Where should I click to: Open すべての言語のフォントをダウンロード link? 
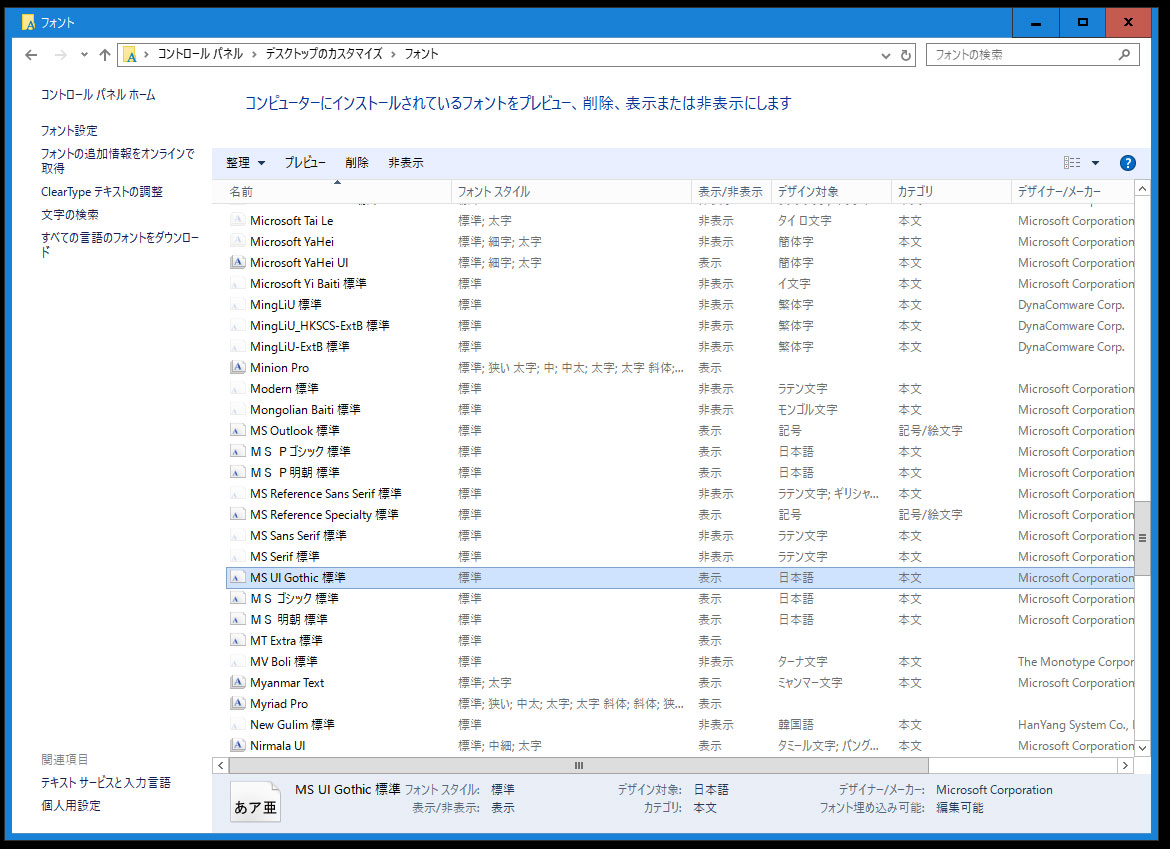pyautogui.click(x=119, y=245)
